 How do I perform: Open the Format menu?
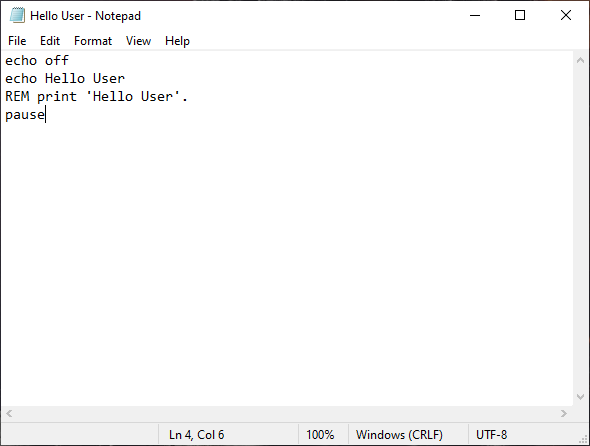[93, 41]
